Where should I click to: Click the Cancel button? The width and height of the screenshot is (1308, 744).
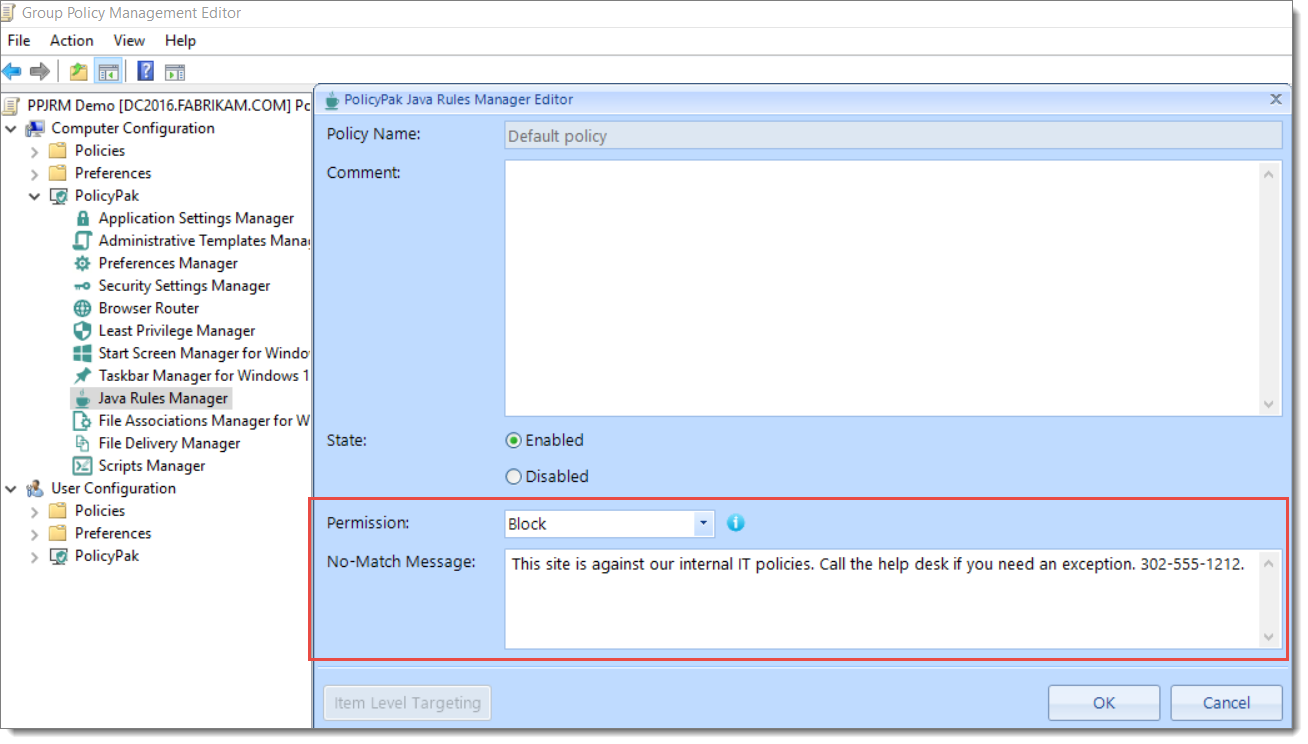[1226, 703]
